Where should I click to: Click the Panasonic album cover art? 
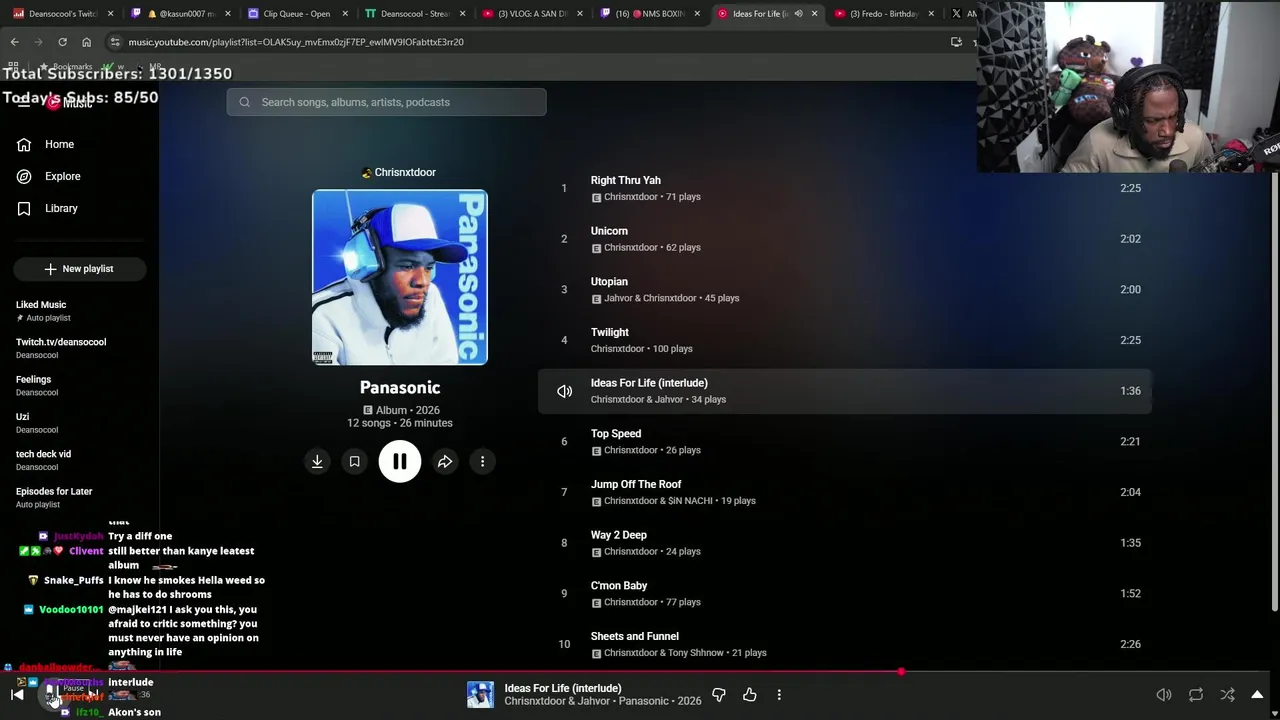(x=400, y=277)
